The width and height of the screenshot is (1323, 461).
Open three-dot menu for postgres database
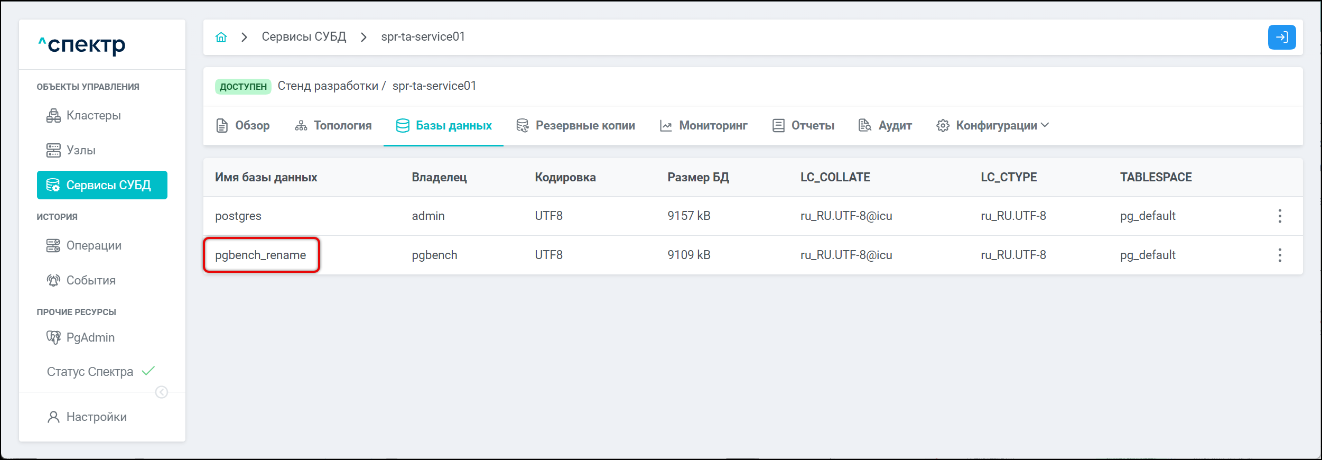pos(1279,216)
